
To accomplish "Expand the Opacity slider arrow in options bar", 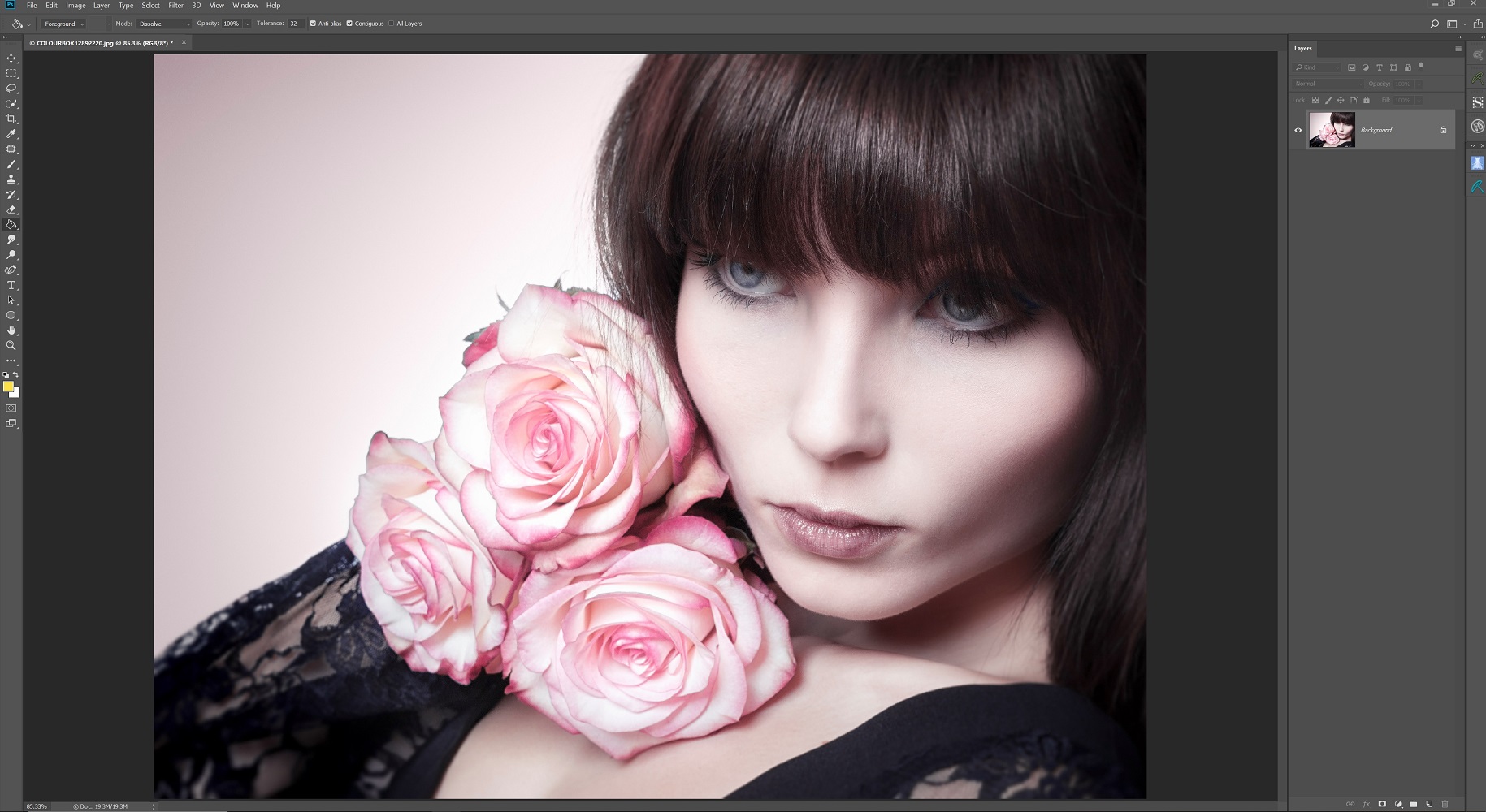I will point(248,24).
